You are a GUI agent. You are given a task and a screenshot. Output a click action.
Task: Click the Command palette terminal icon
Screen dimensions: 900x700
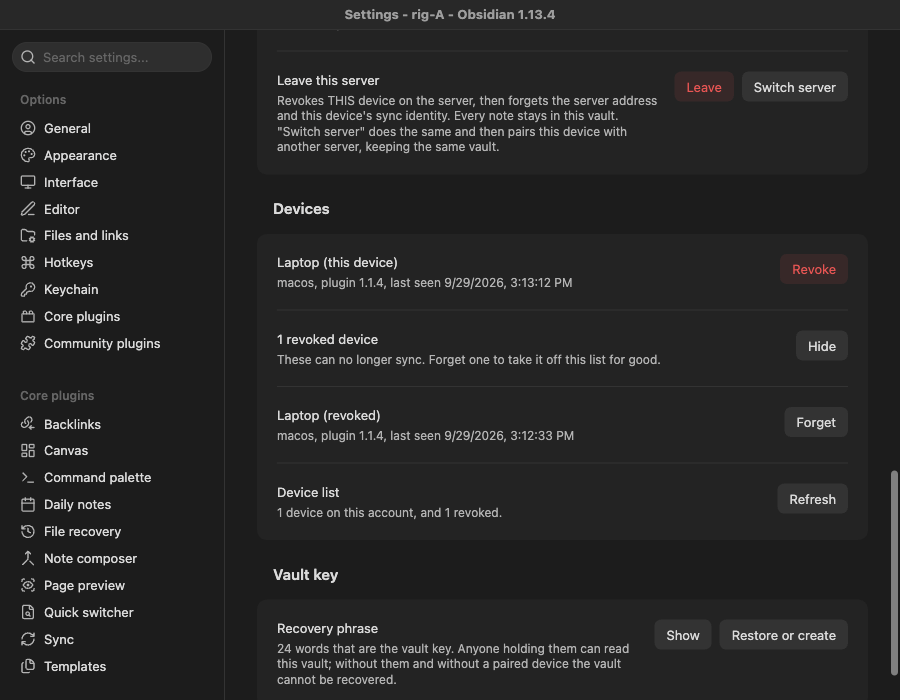(x=28, y=477)
